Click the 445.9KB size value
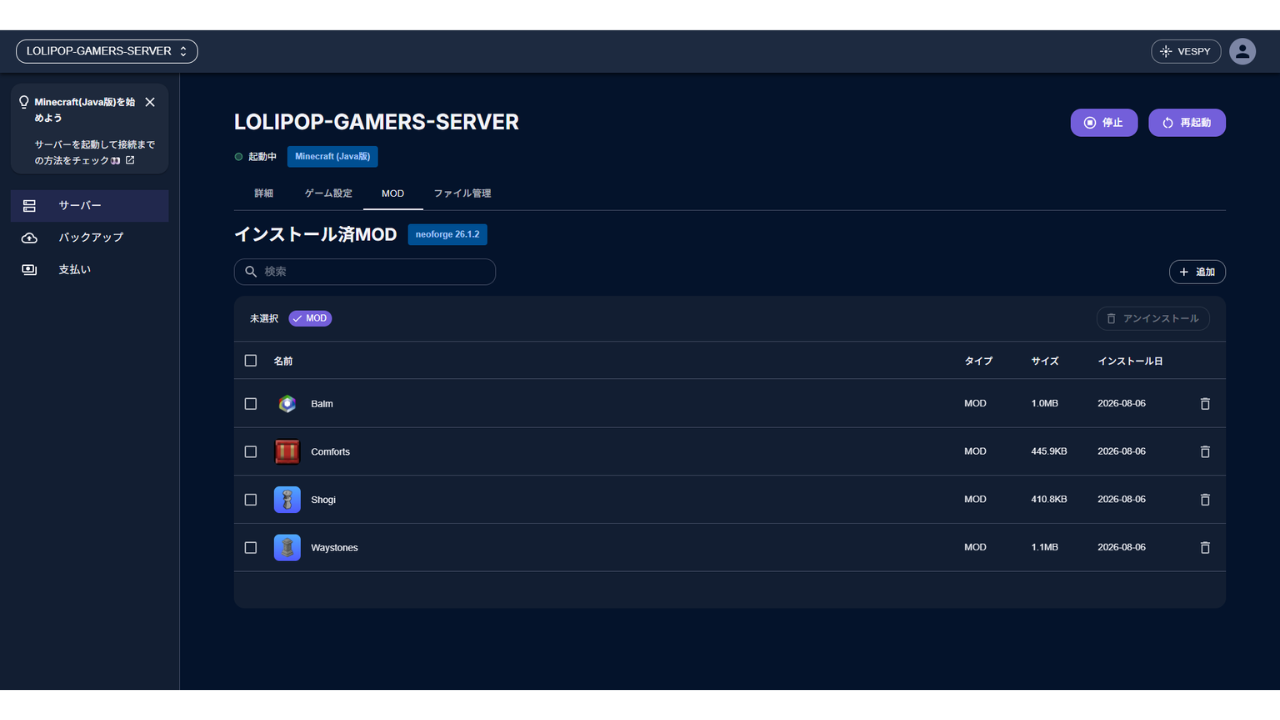Image resolution: width=1280 pixels, height=720 pixels. click(x=1049, y=452)
